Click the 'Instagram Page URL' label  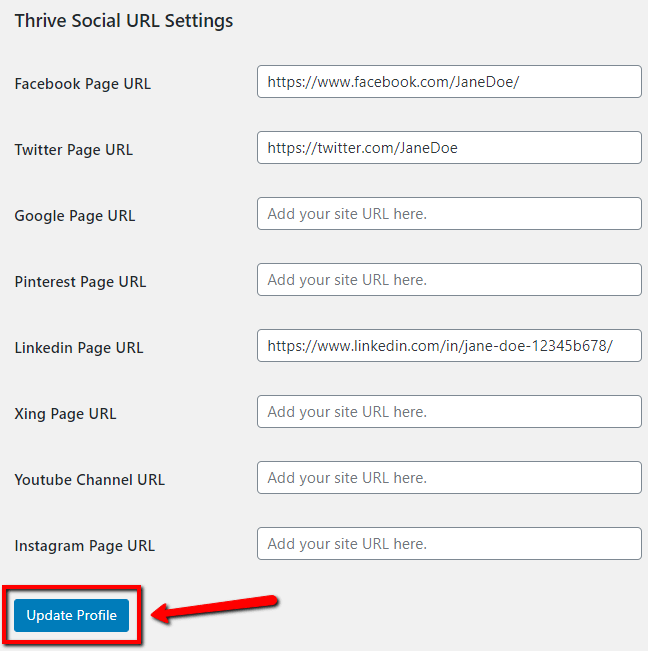click(85, 546)
